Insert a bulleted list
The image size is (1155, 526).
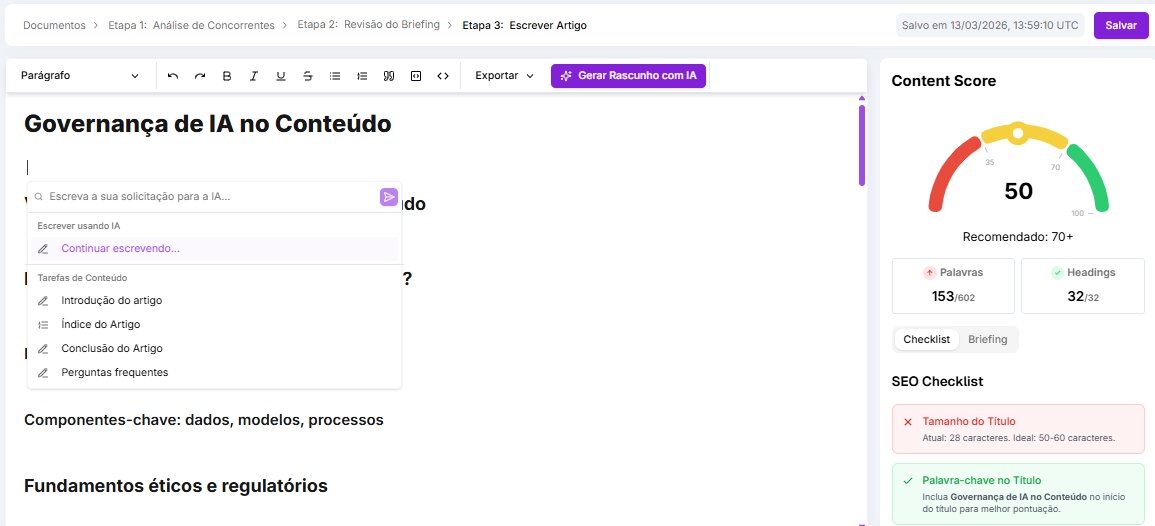tap(335, 76)
